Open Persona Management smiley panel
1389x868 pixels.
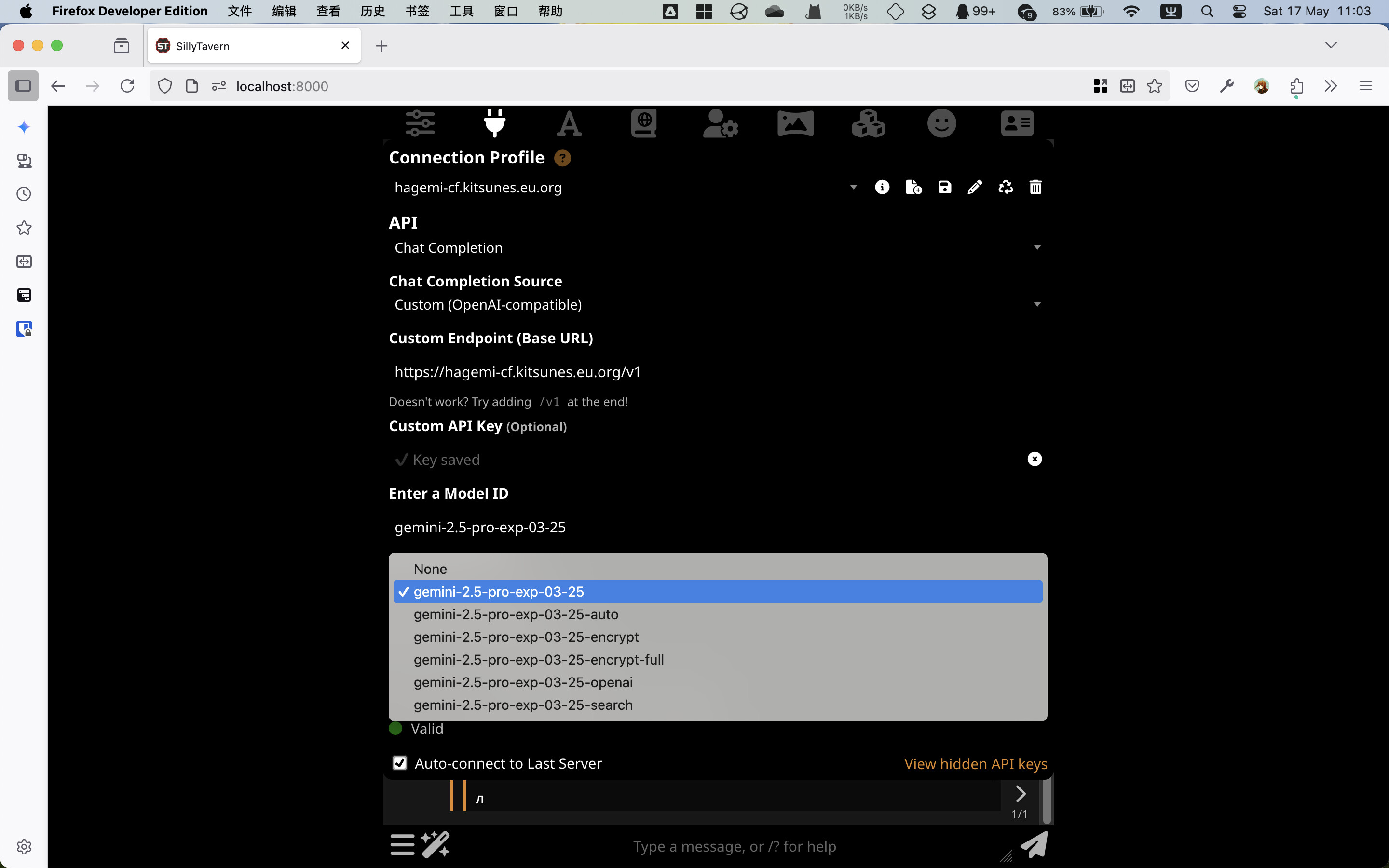pos(941,123)
